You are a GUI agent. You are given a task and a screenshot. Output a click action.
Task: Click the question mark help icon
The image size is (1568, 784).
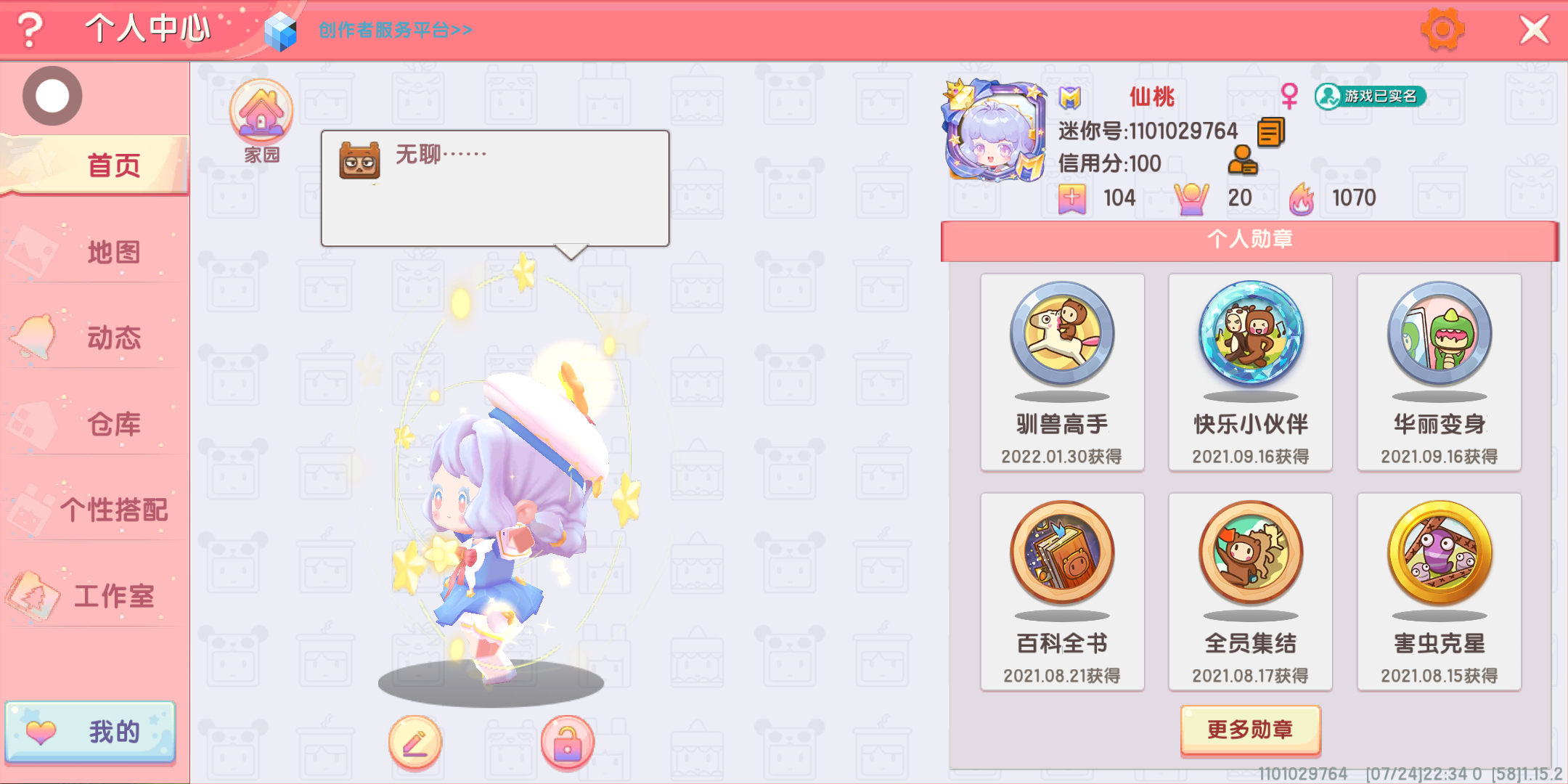click(30, 30)
